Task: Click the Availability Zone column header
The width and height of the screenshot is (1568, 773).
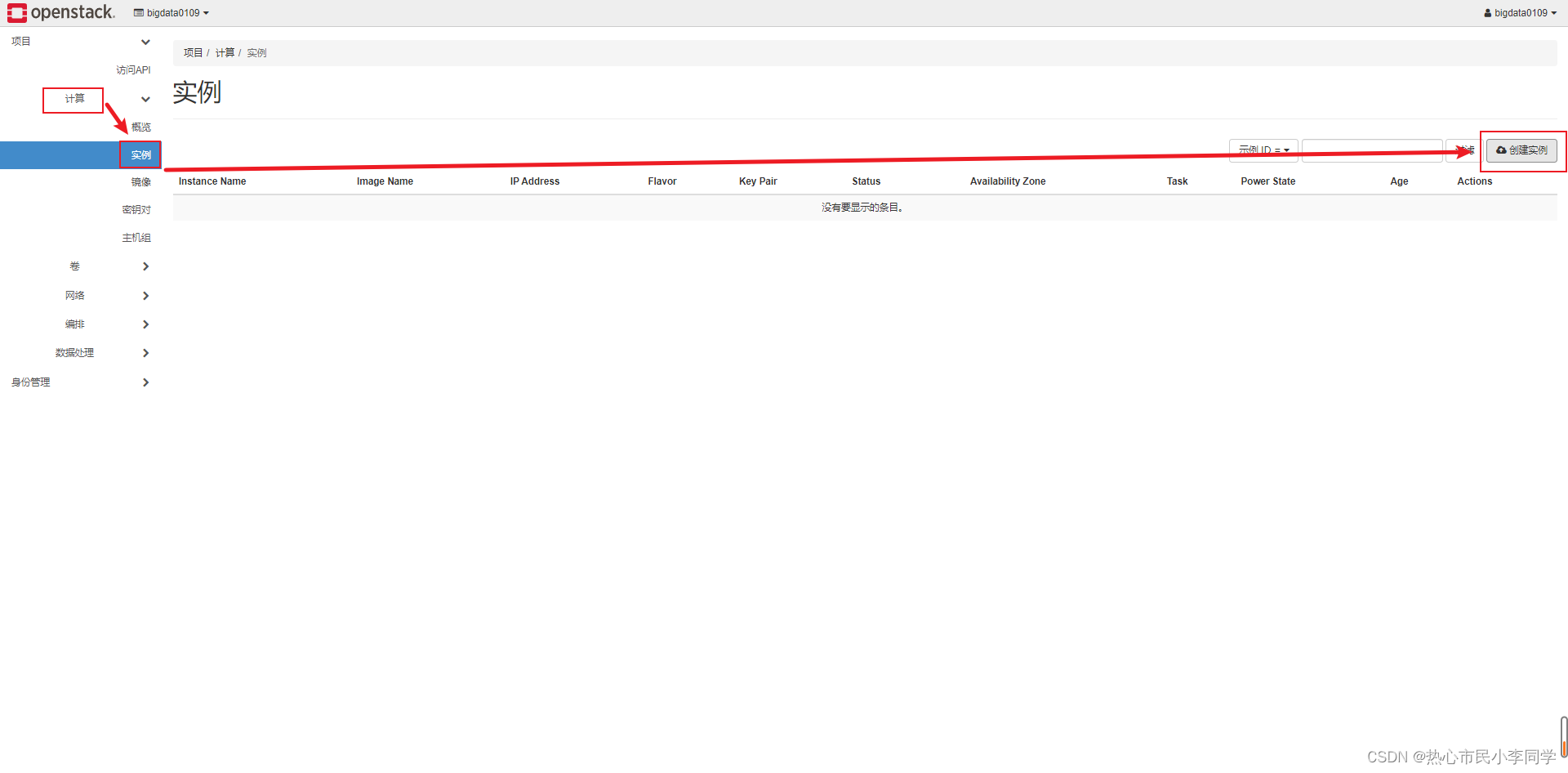Action: 1008,181
